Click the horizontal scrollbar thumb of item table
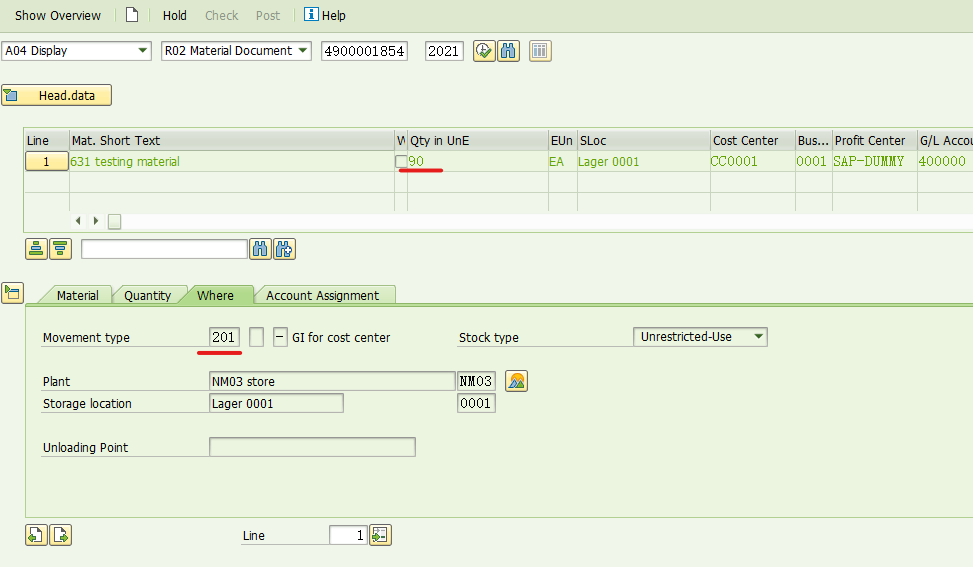The width and height of the screenshot is (973, 567). [x=114, y=221]
